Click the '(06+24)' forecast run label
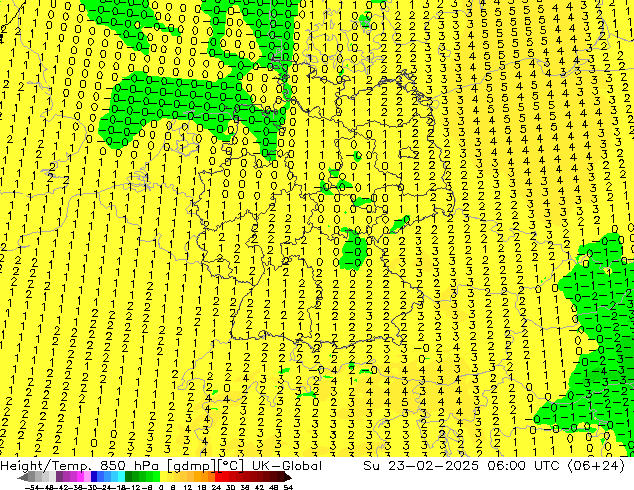634x490 pixels. coord(594,466)
